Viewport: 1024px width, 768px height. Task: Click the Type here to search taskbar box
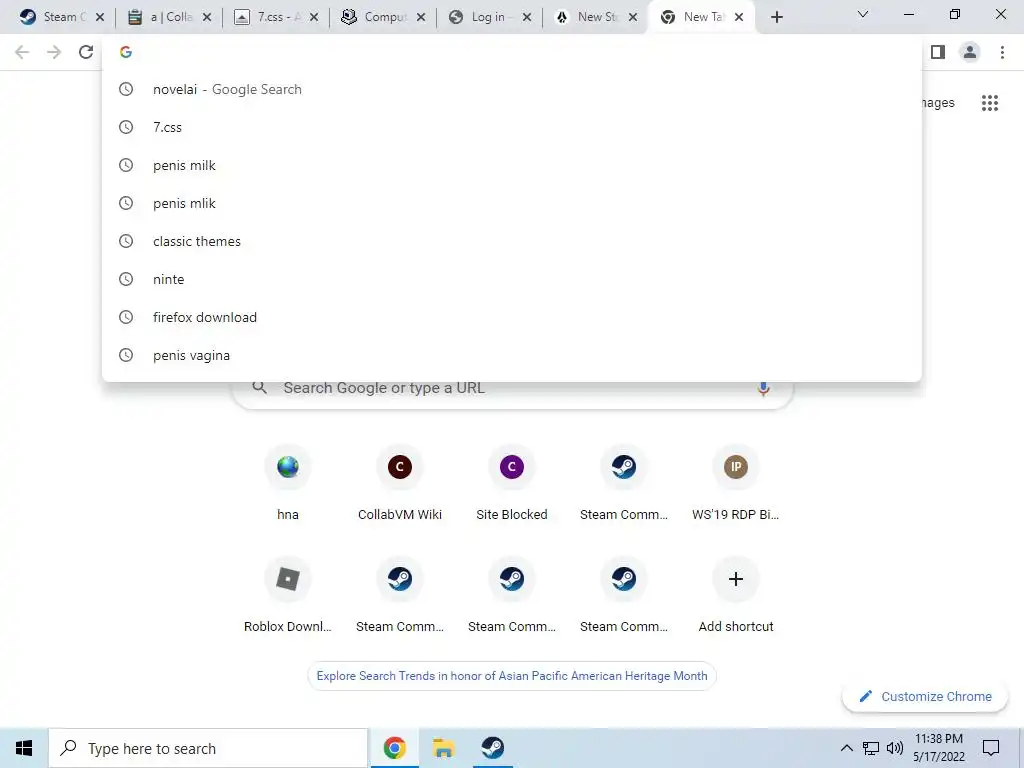[x=208, y=748]
